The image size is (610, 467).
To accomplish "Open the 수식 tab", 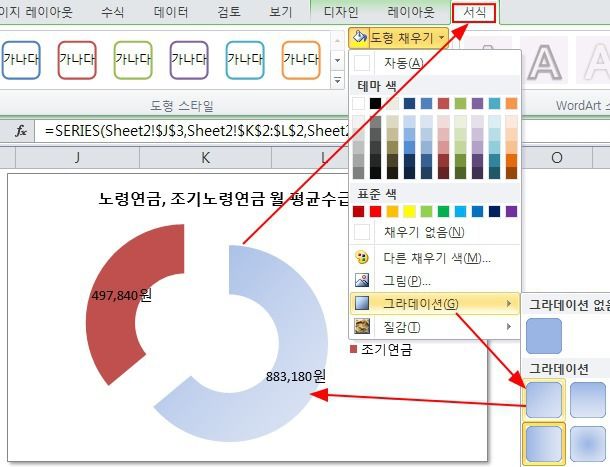I will coord(112,12).
